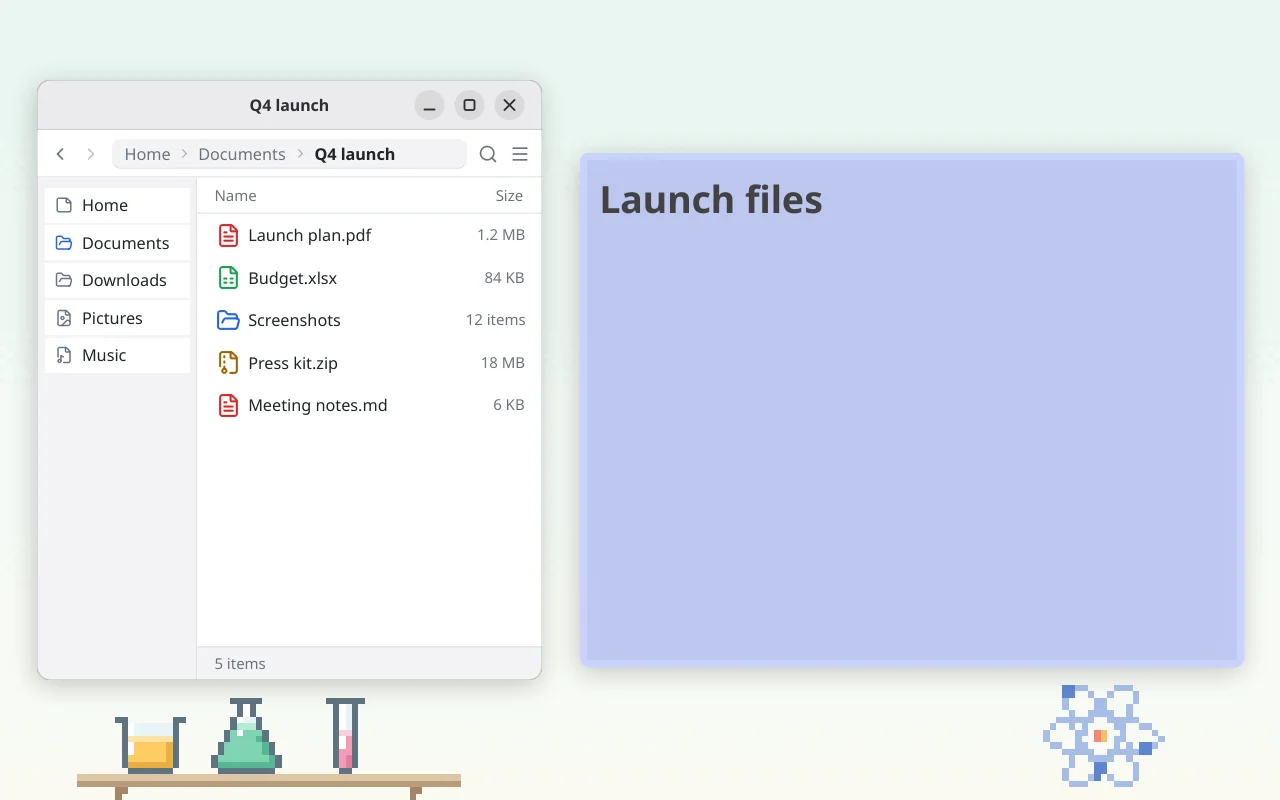
Task: Select the Budget.xlsx file name
Action: point(293,278)
